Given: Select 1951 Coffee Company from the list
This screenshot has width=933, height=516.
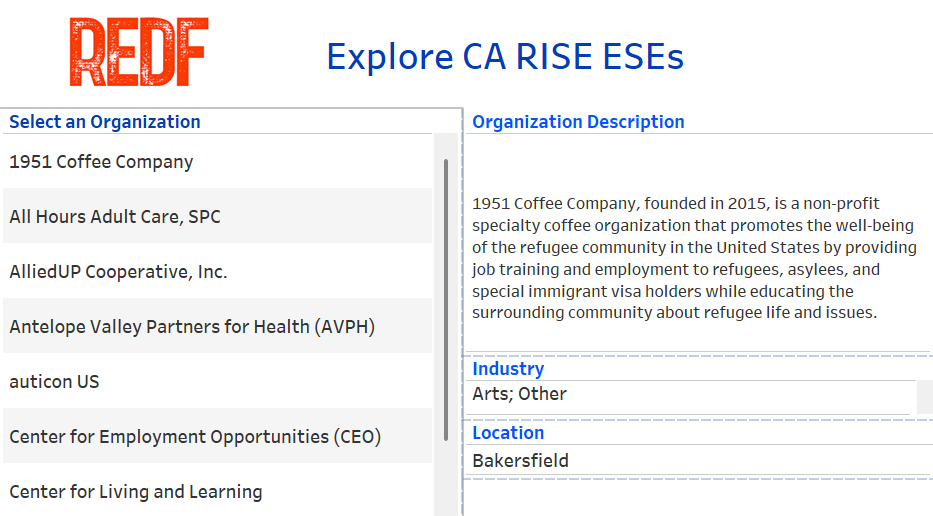Looking at the screenshot, I should coord(101,162).
